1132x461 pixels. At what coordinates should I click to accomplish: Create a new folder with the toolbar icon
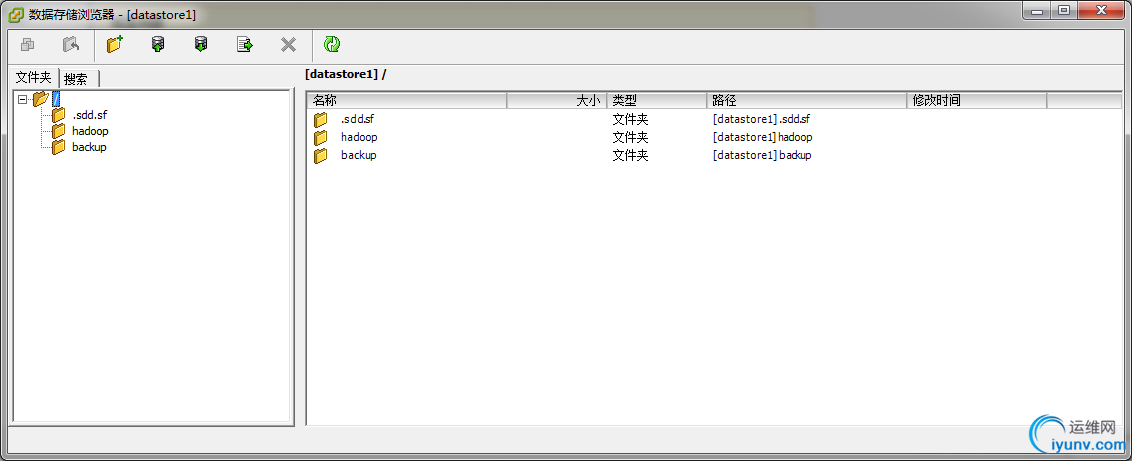[x=115, y=45]
